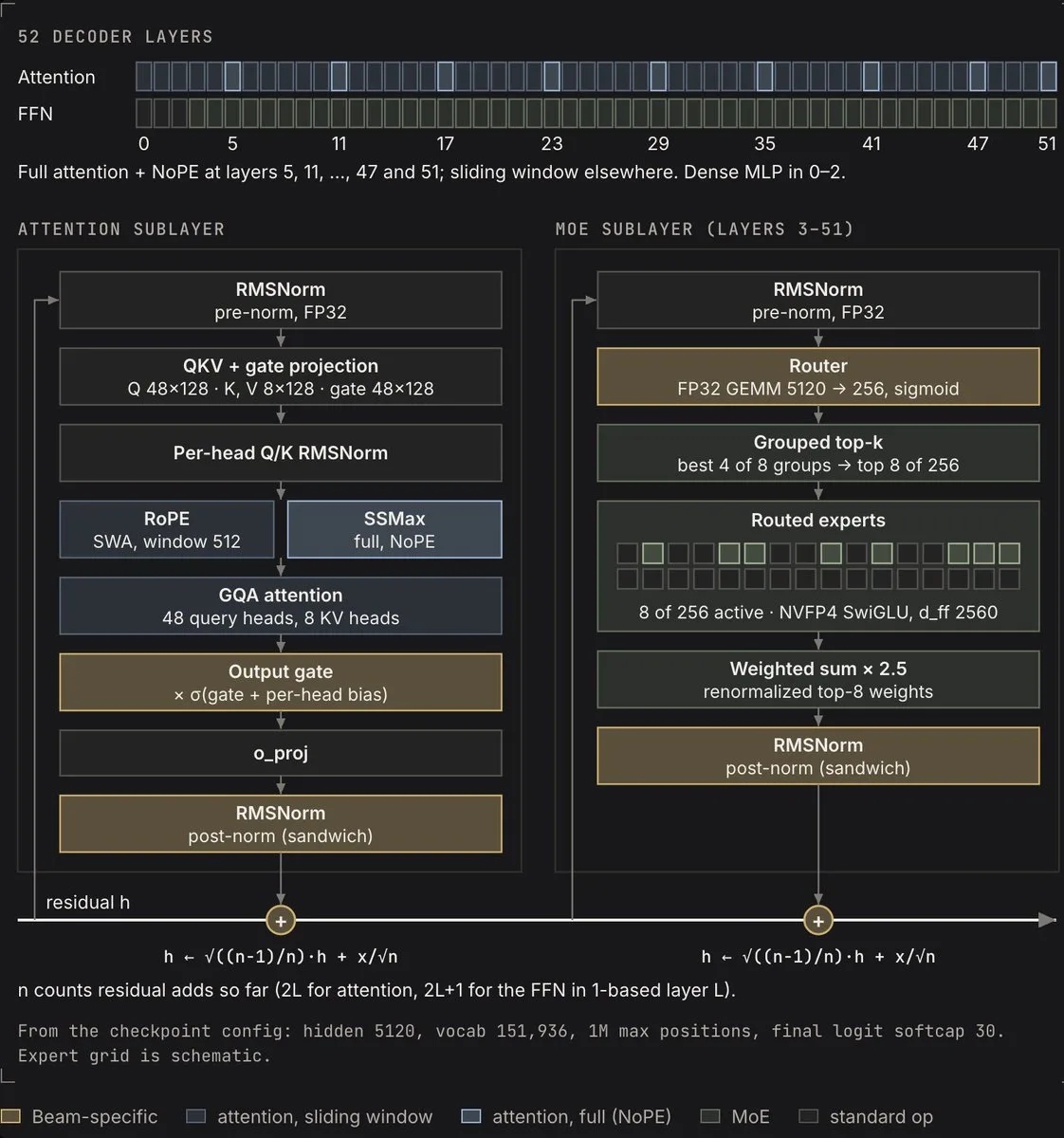The width and height of the screenshot is (1064, 1138).
Task: Select the standard op legend swatch
Action: point(808,1116)
